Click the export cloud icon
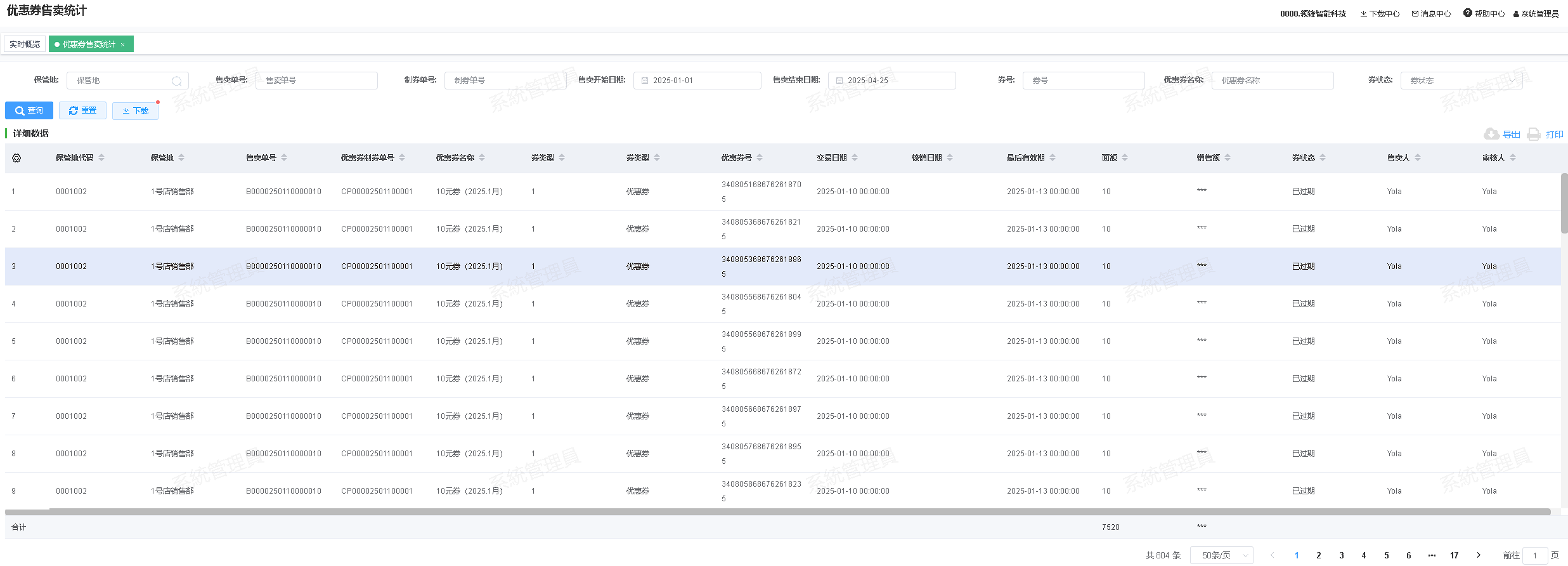 (1491, 134)
